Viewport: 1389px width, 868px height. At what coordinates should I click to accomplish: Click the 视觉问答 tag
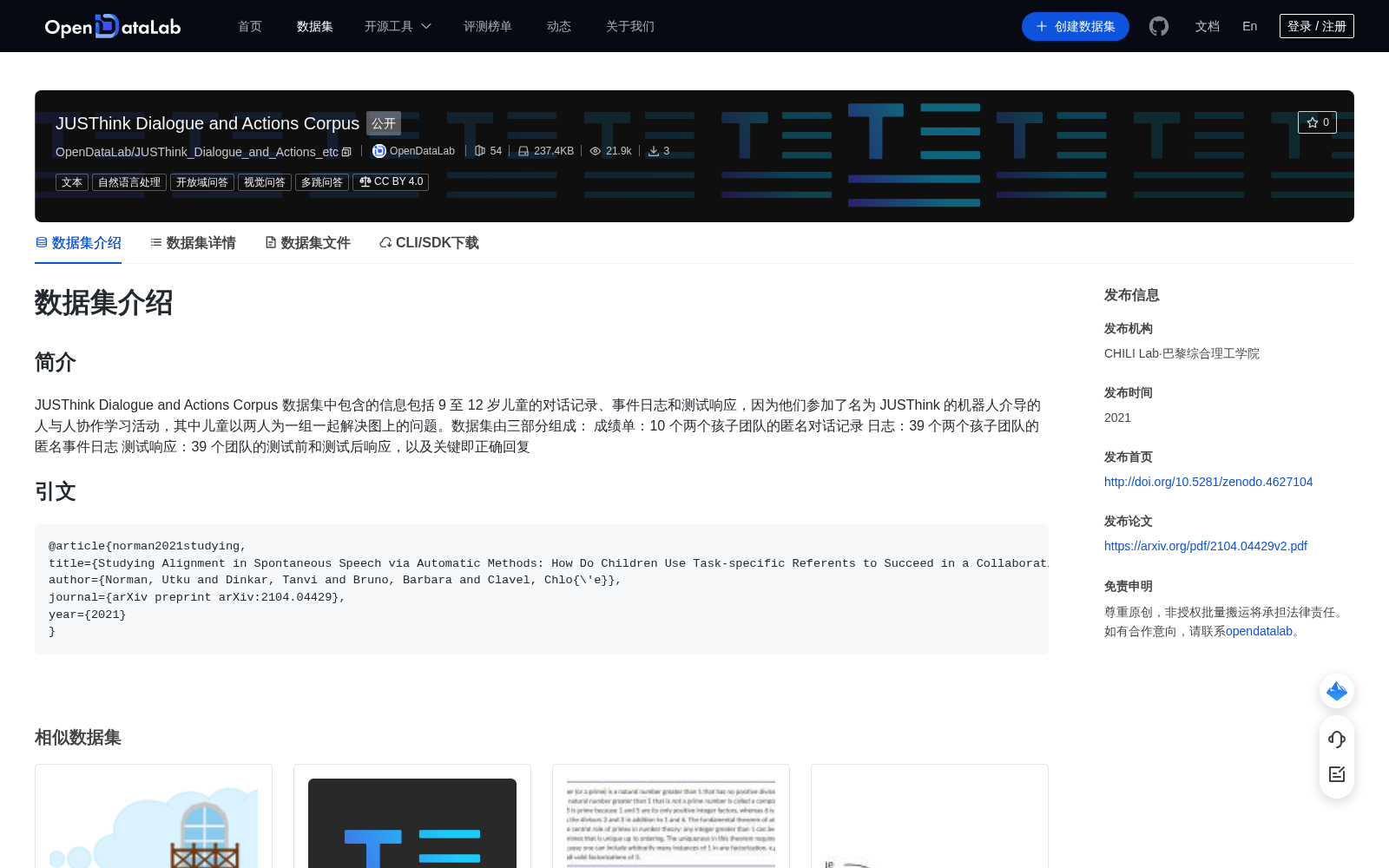click(265, 182)
